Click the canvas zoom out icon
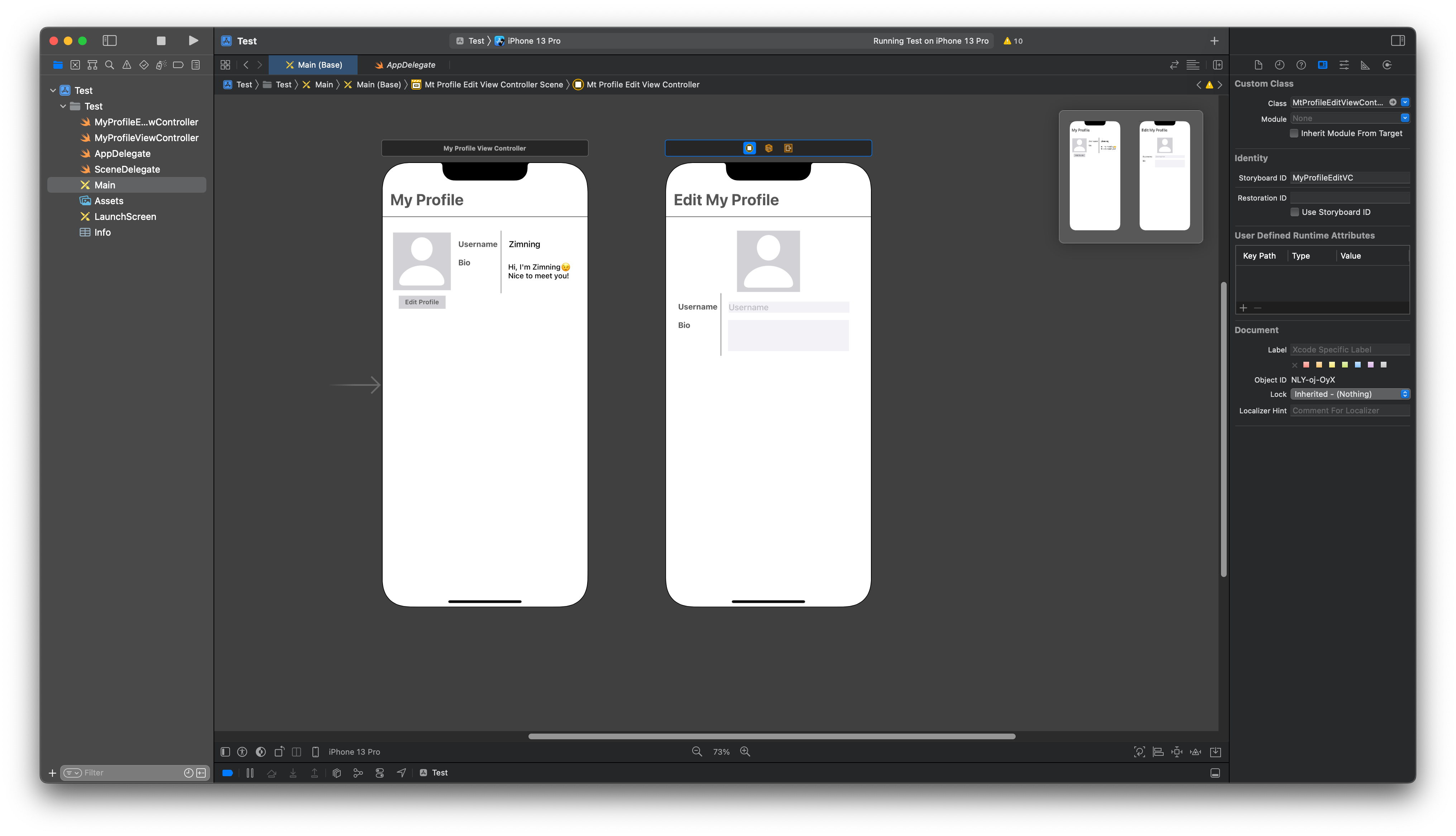Screen dimensions: 1456x836 697,751
